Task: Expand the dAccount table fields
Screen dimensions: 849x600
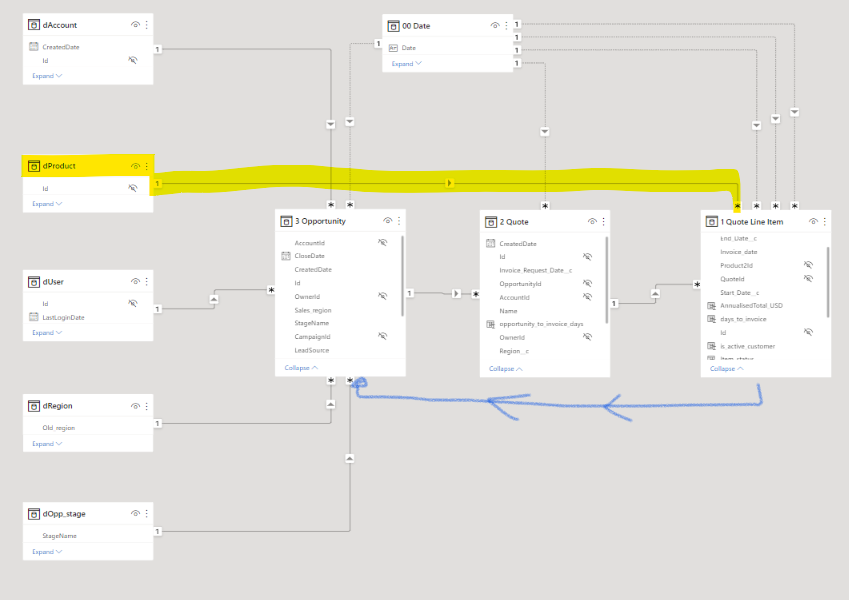Action: (47, 76)
